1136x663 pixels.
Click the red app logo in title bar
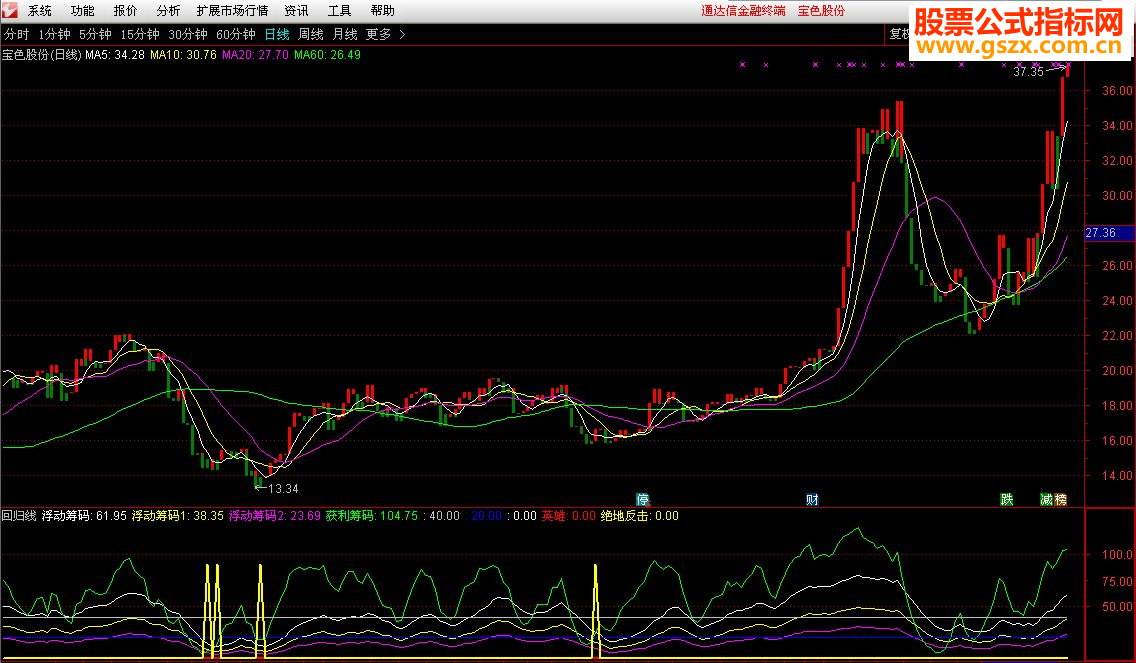point(9,10)
